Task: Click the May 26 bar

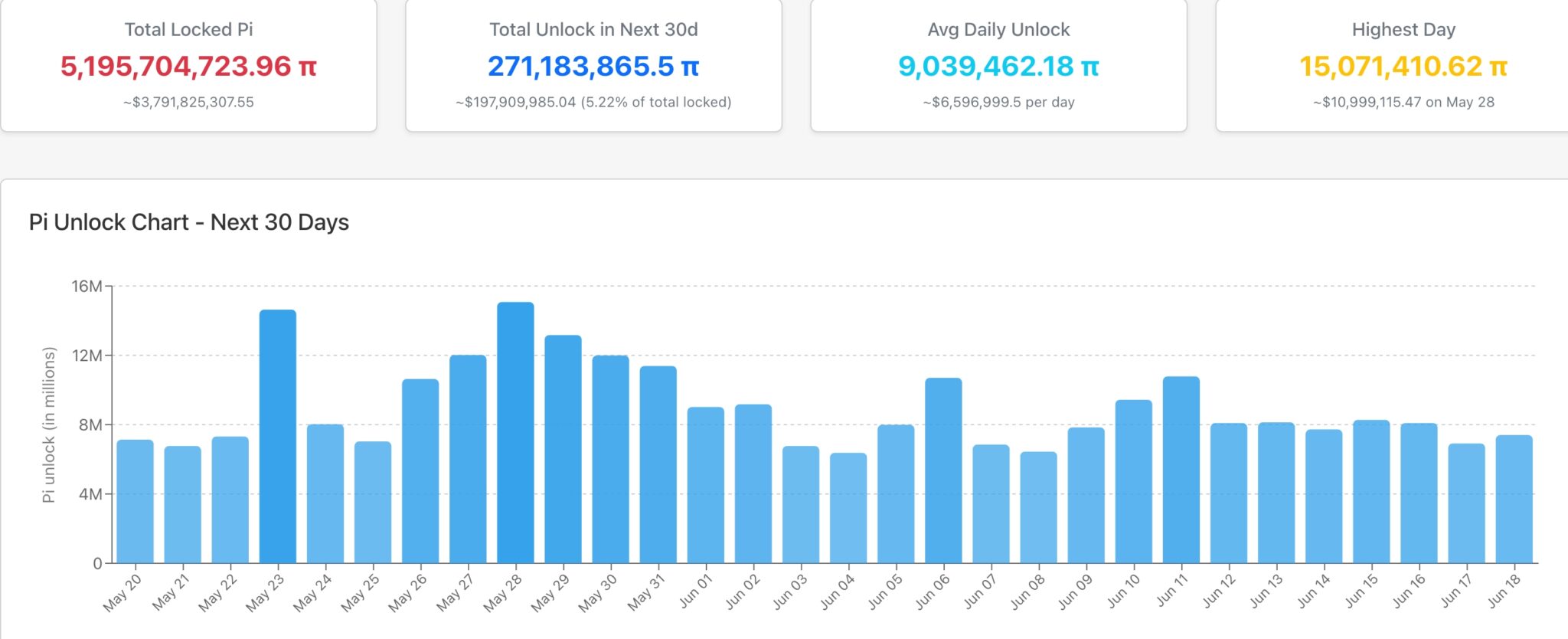Action: tap(420, 471)
